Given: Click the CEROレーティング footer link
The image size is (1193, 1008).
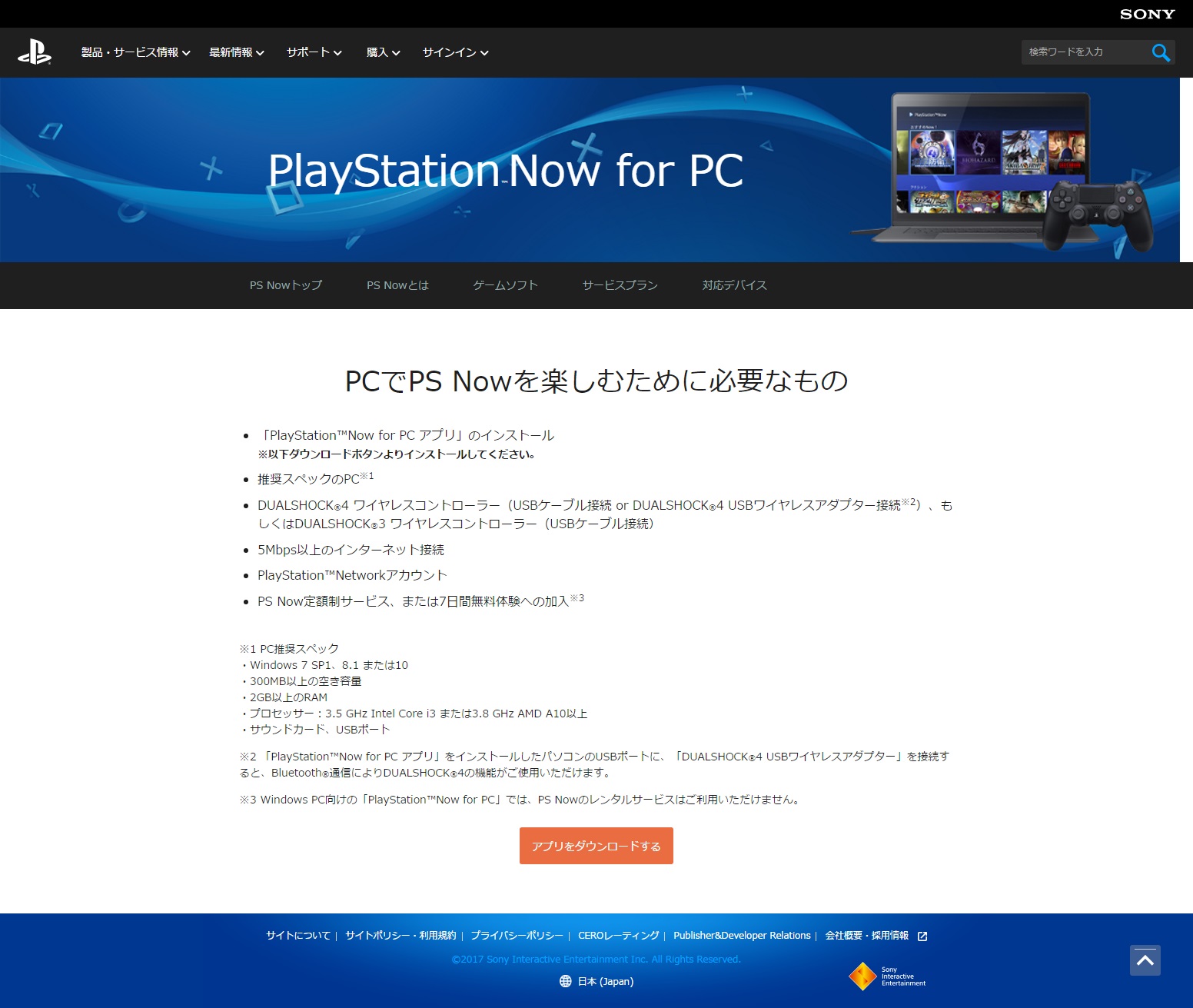Looking at the screenshot, I should 619,936.
